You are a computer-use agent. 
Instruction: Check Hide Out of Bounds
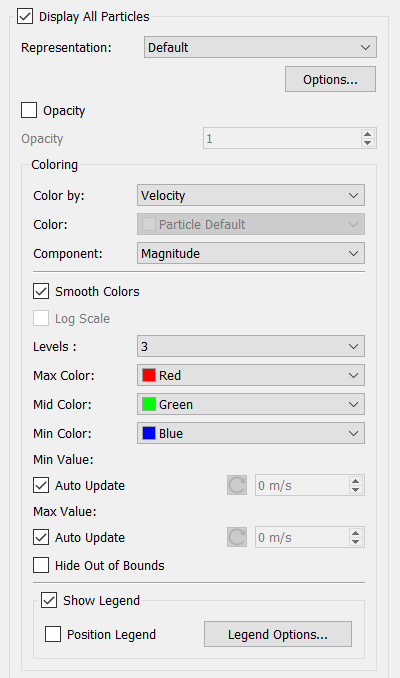click(x=41, y=565)
